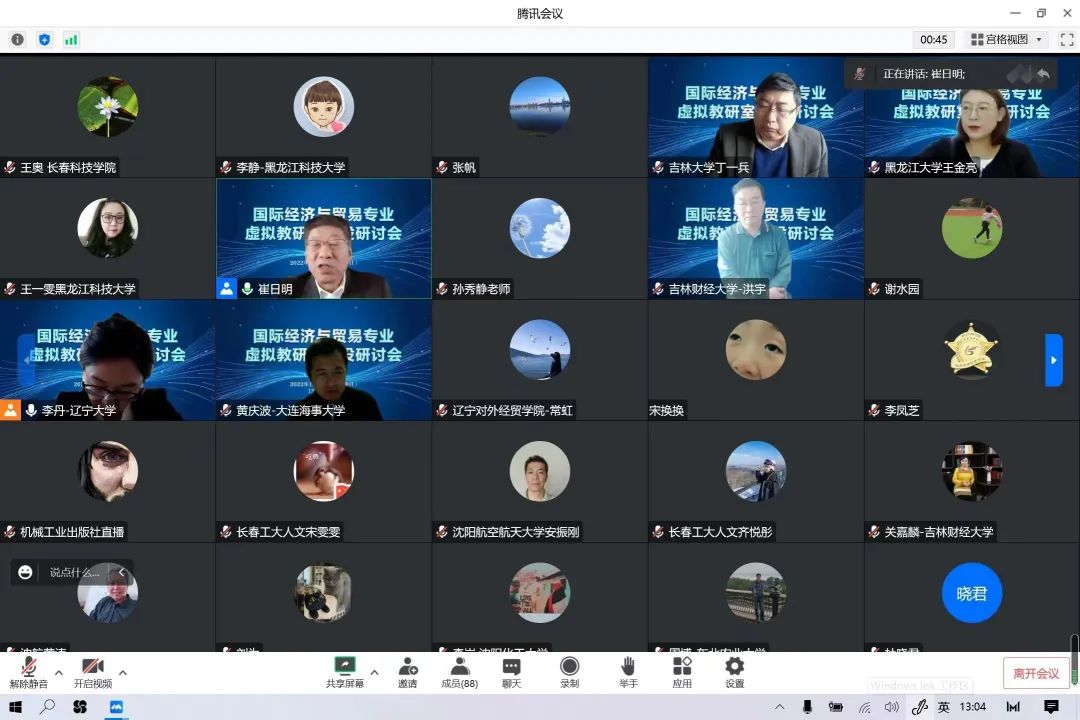Click the 说点什么 chat input box
Viewport: 1080px width, 720px height.
tap(76, 572)
